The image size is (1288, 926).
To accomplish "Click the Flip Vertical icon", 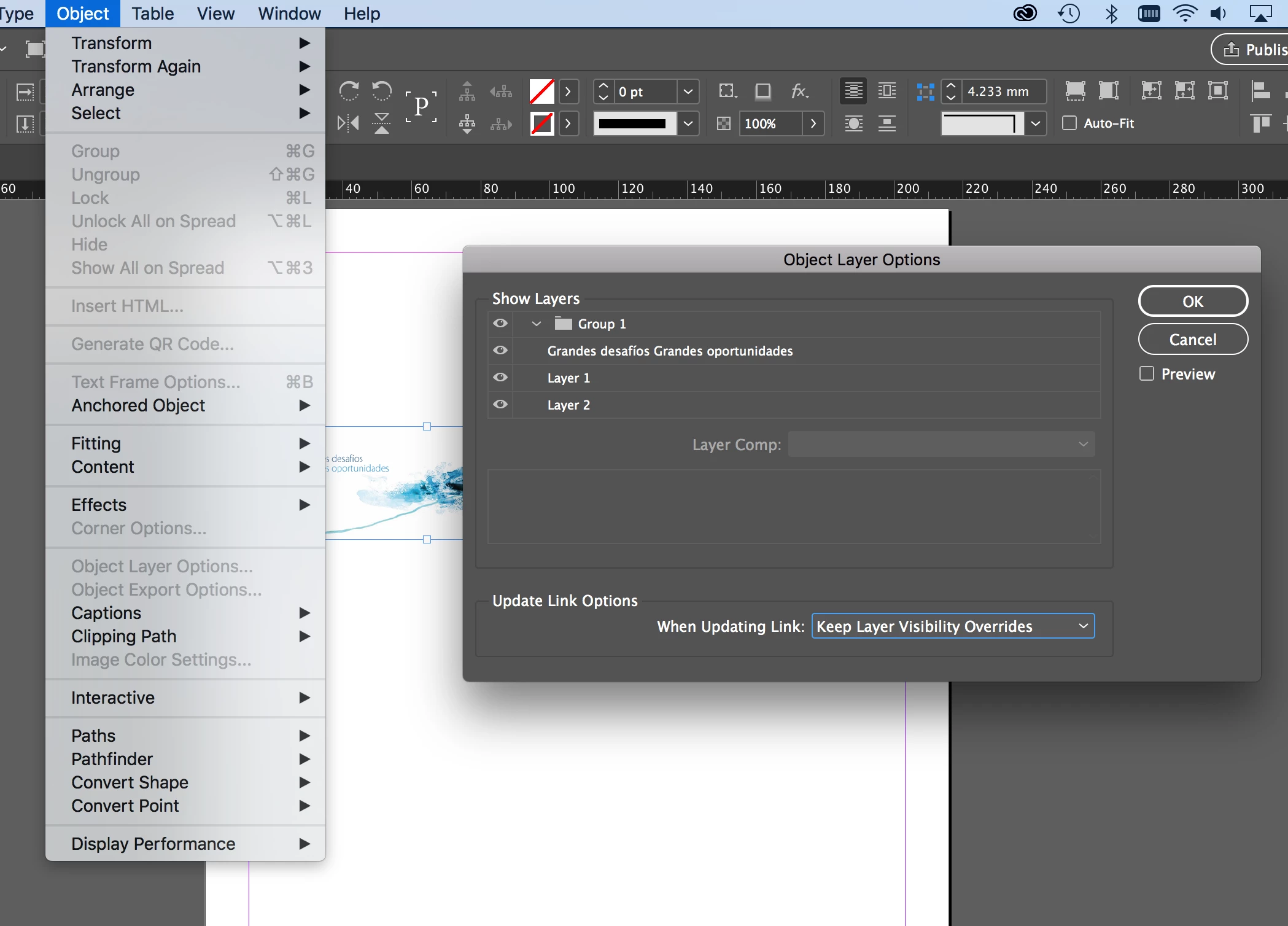I will tap(382, 123).
